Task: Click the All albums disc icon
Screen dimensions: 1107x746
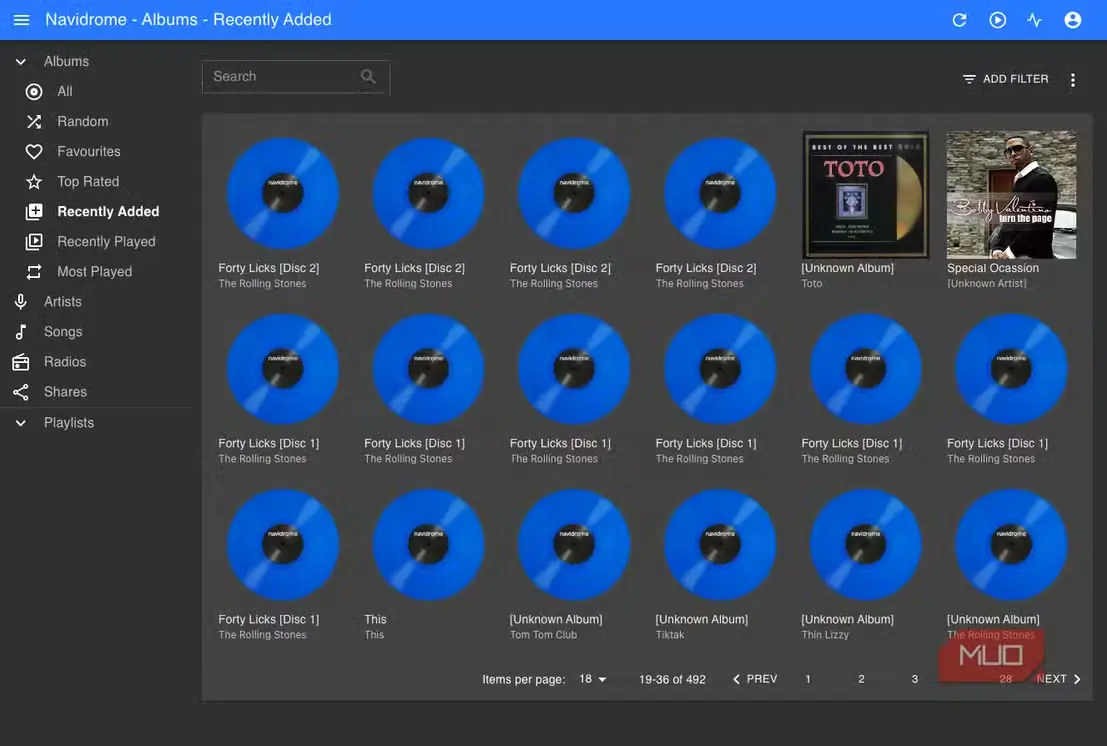Action: [34, 92]
